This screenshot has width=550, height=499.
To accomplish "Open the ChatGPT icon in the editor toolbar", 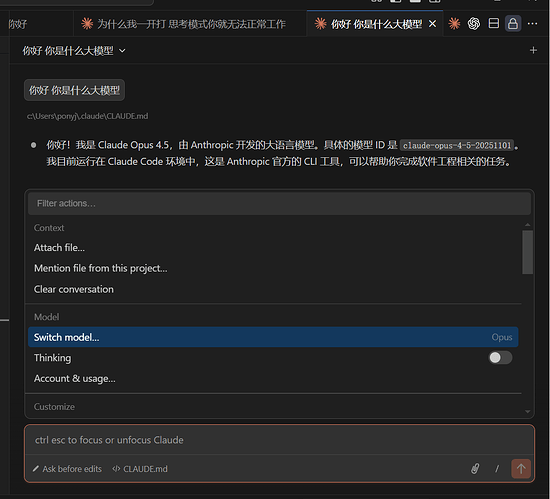I will (474, 23).
